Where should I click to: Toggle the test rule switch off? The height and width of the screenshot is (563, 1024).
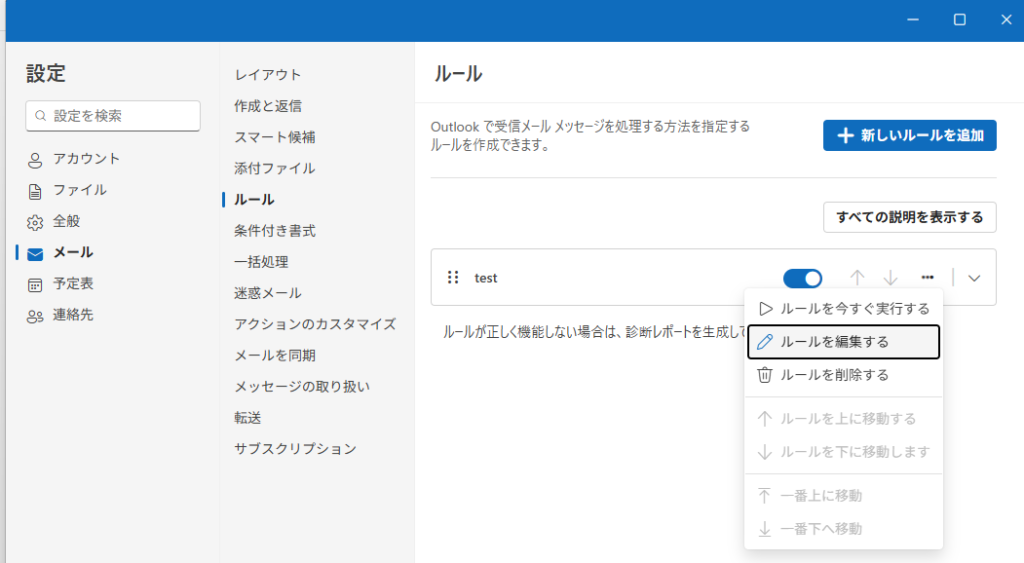pyautogui.click(x=802, y=278)
